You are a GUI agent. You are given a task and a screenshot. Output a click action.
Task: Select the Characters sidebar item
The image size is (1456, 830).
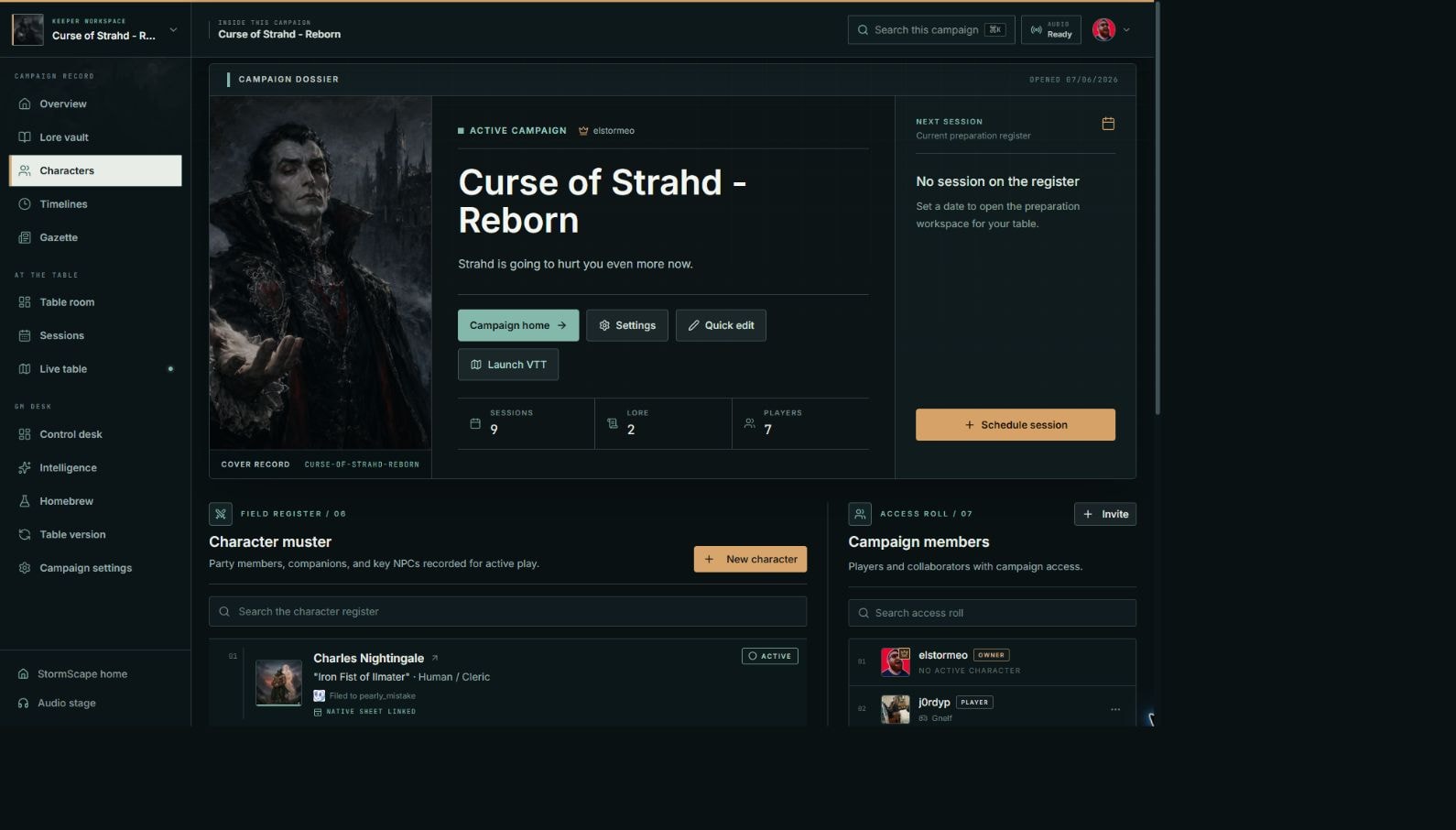pos(95,170)
